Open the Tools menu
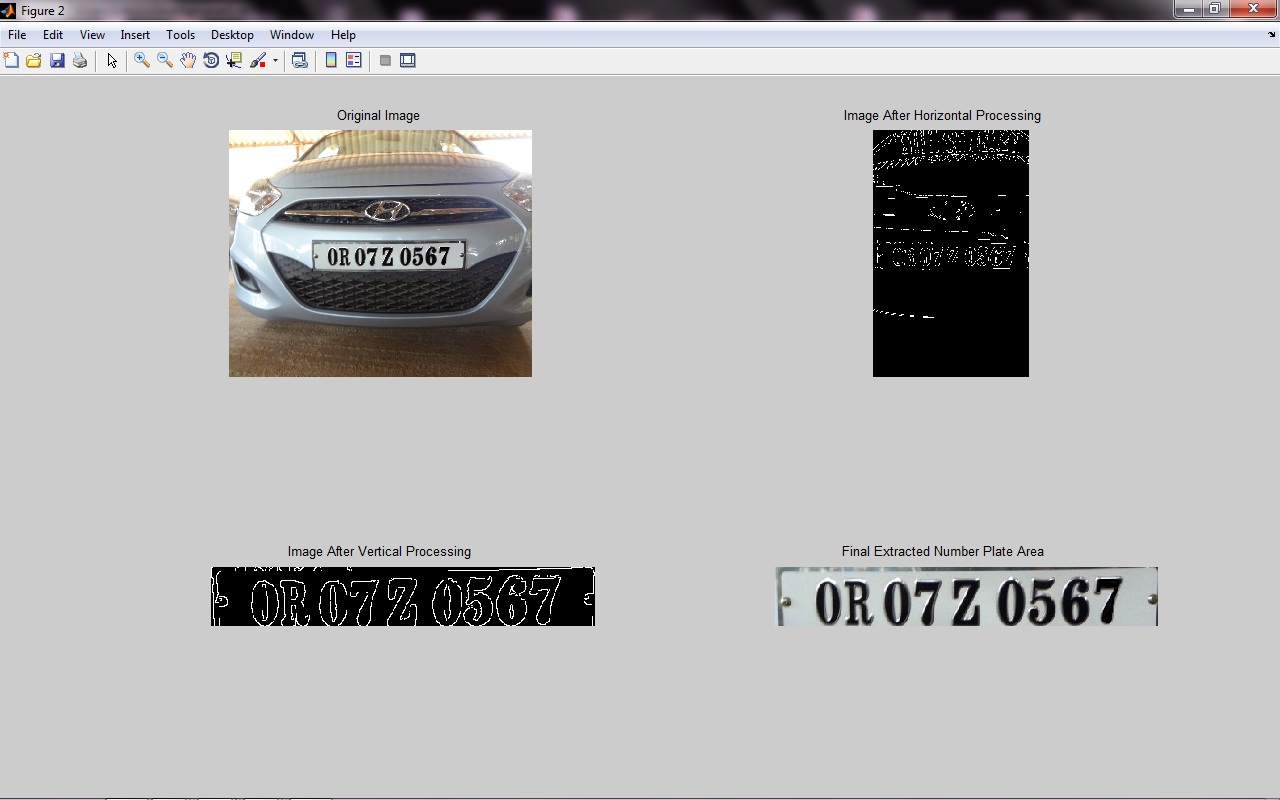Viewport: 1280px width, 800px height. pyautogui.click(x=180, y=35)
